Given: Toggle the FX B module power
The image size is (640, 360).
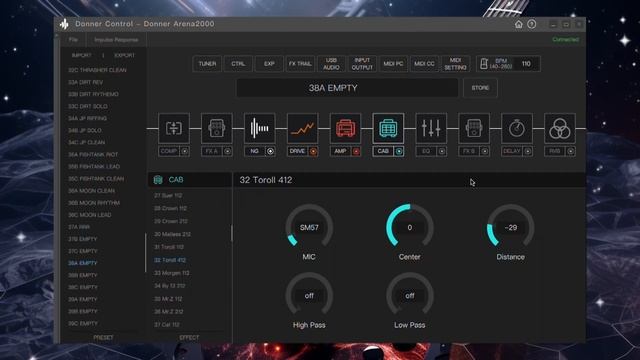Looking at the screenshot, I should [x=484, y=151].
